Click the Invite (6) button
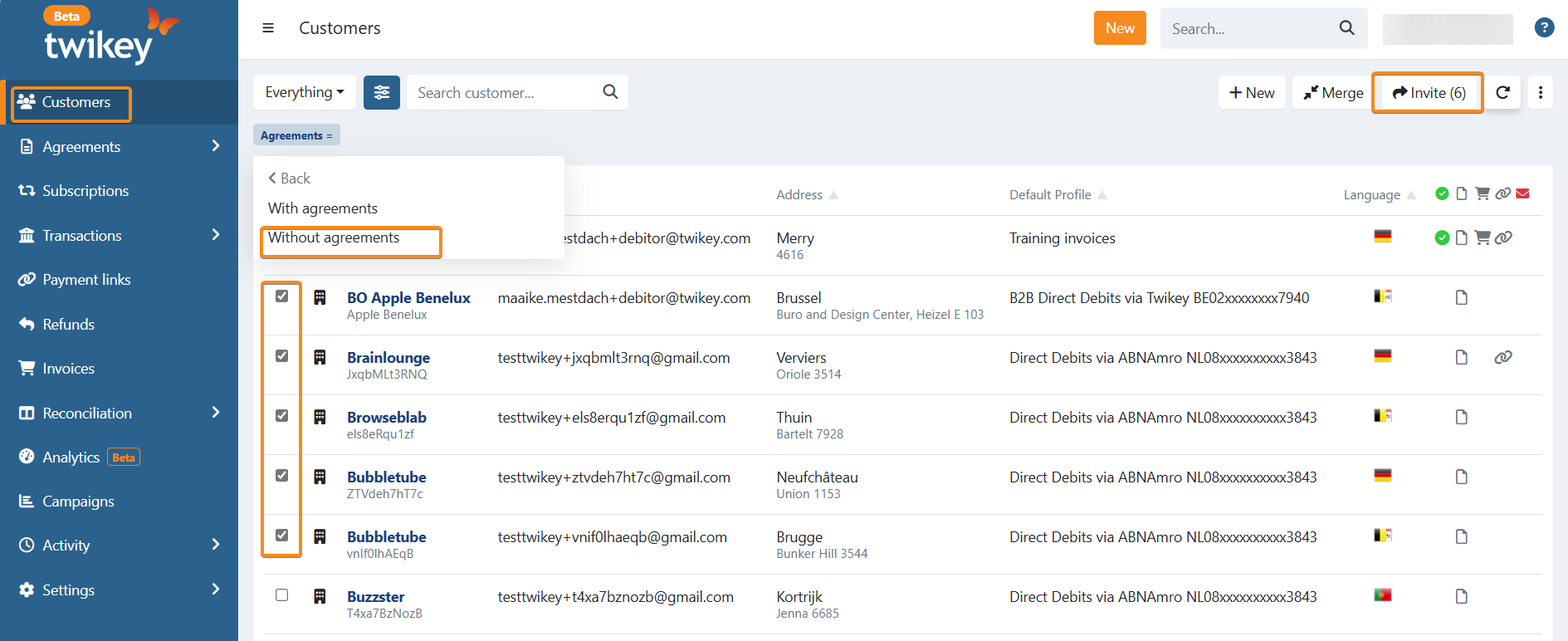Viewport: 1568px width, 641px height. [x=1429, y=93]
